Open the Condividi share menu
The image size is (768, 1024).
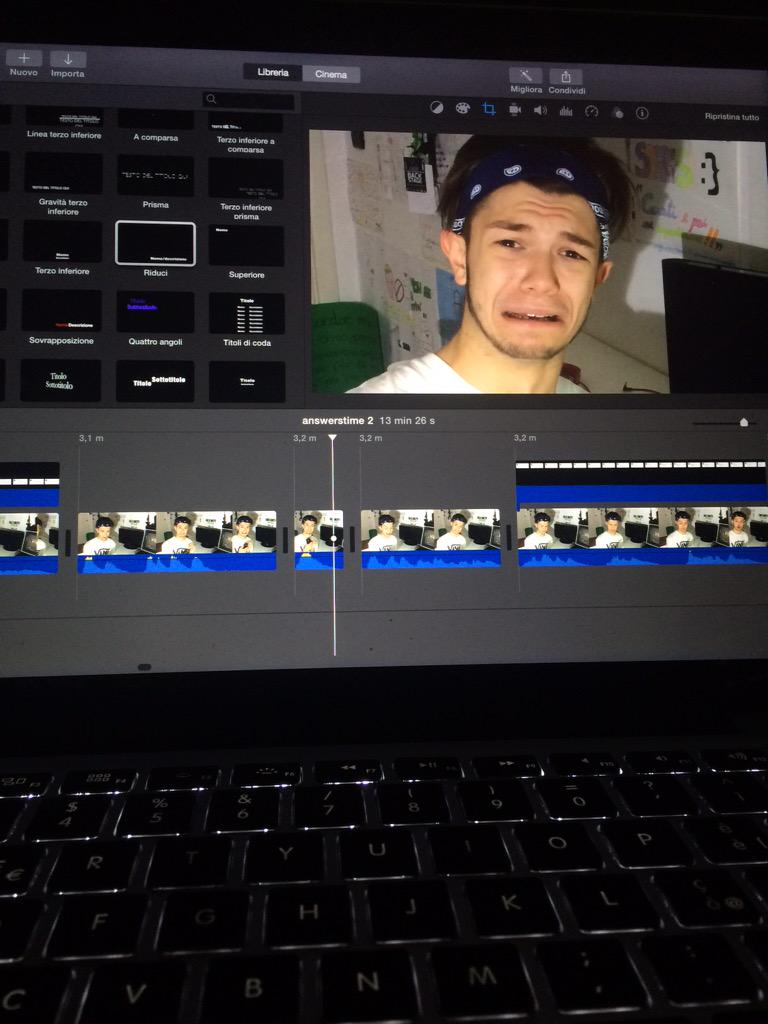tap(566, 77)
